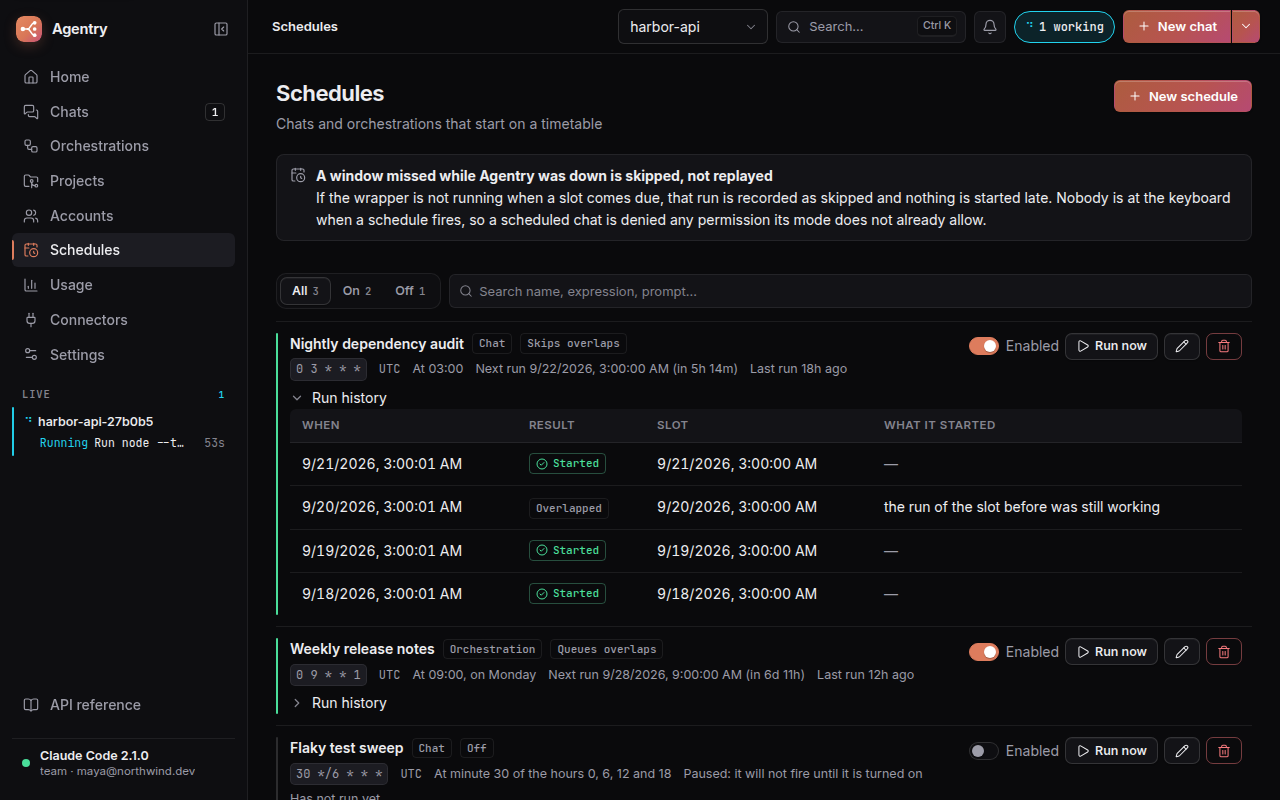Delete the Weekly release notes schedule
Image resolution: width=1280 pixels, height=800 pixels.
pyautogui.click(x=1224, y=652)
